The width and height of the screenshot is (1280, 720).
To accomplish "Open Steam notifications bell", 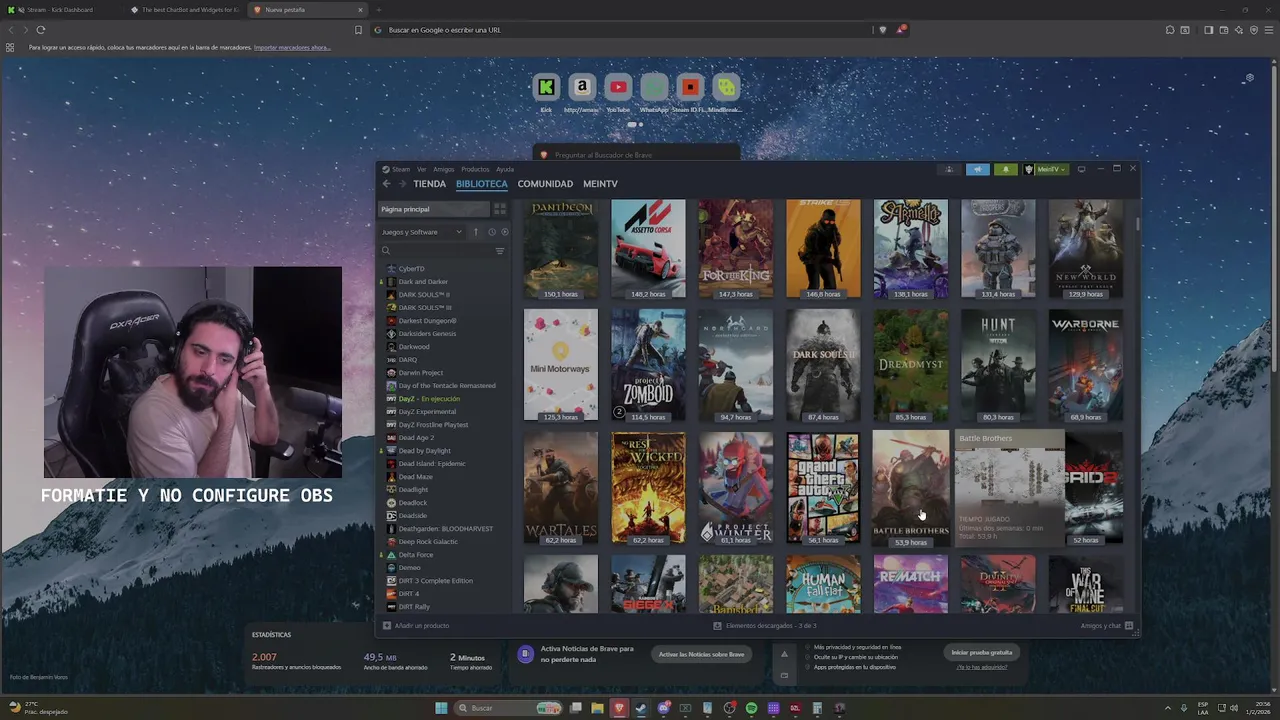I will tap(1005, 169).
